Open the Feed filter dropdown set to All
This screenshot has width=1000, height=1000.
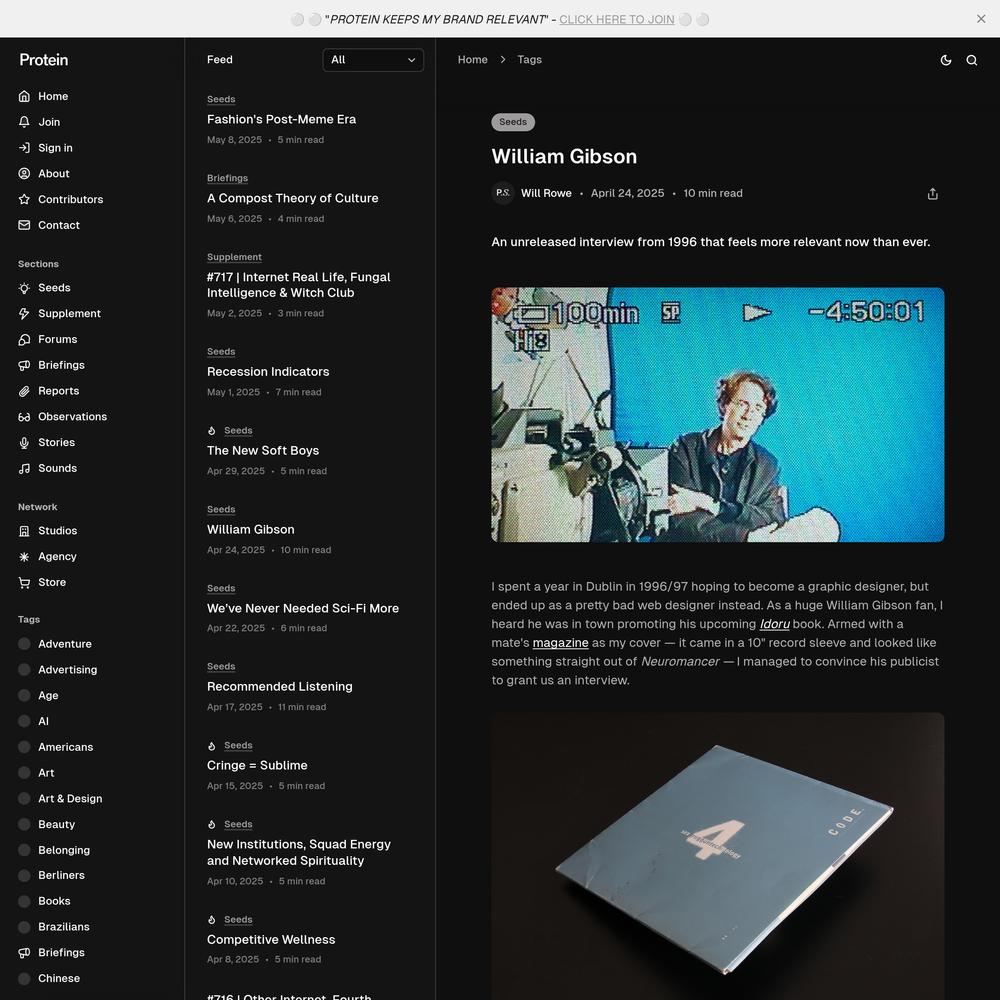[373, 60]
